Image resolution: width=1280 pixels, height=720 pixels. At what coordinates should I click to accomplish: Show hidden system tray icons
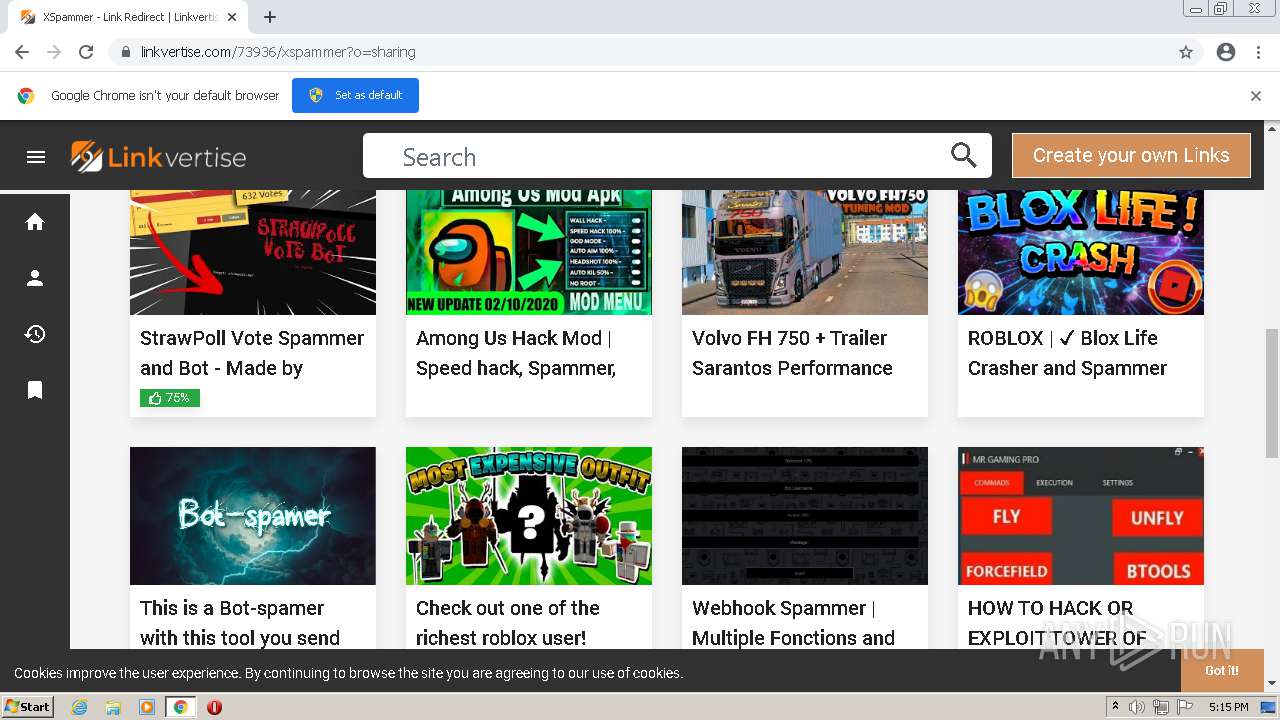[x=1115, y=707]
